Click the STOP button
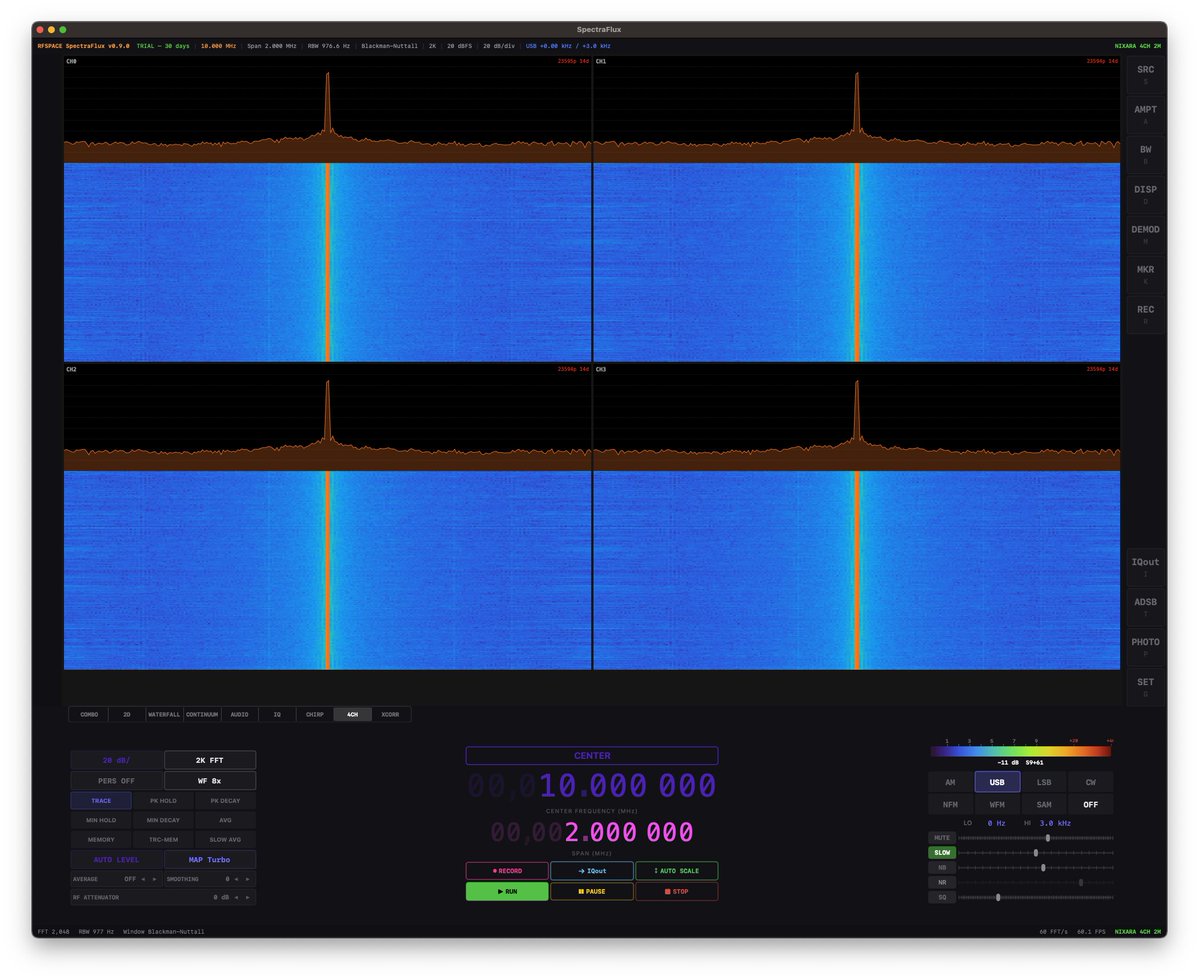 coord(677,891)
